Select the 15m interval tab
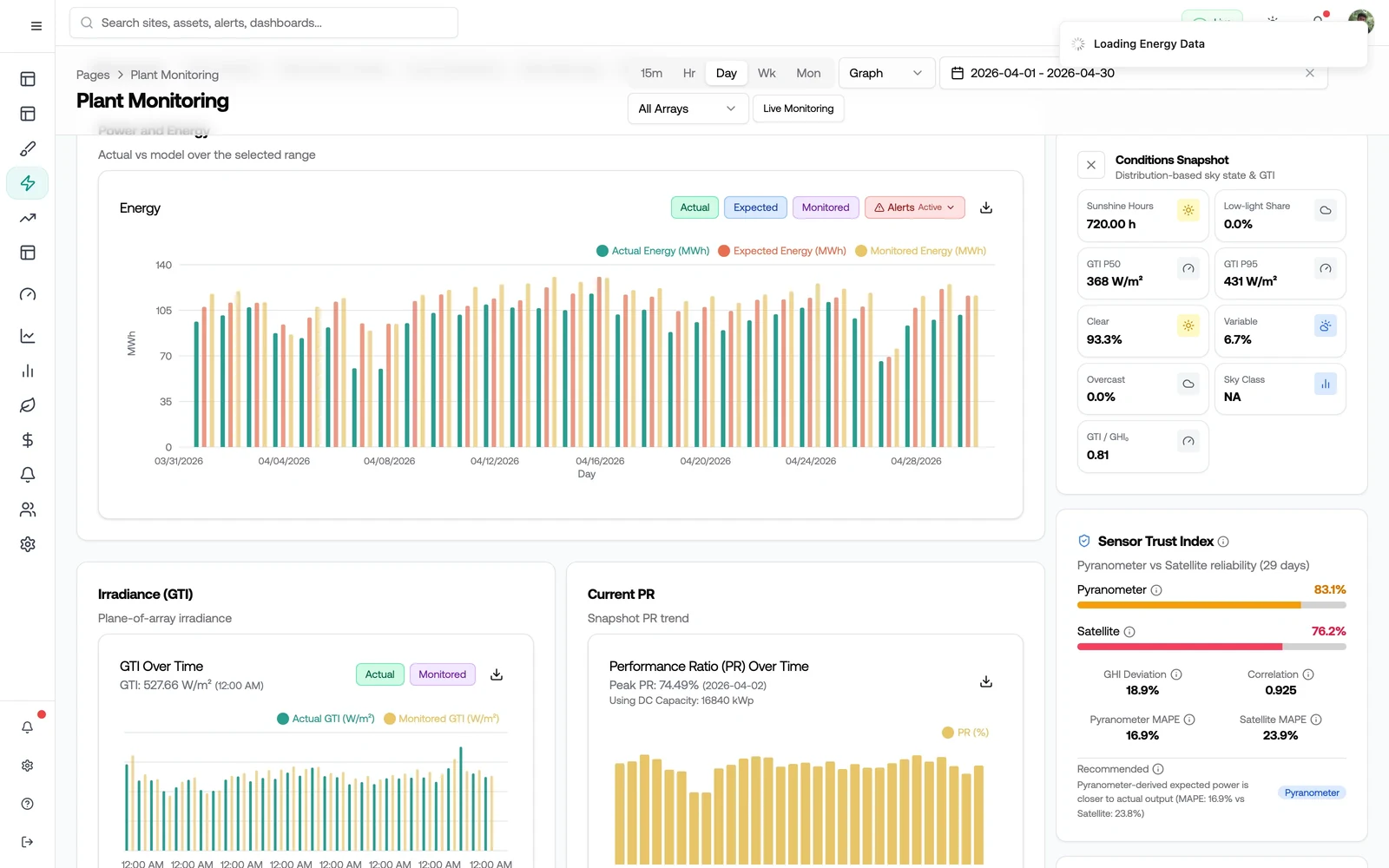This screenshot has width=1389, height=868. pyautogui.click(x=651, y=73)
